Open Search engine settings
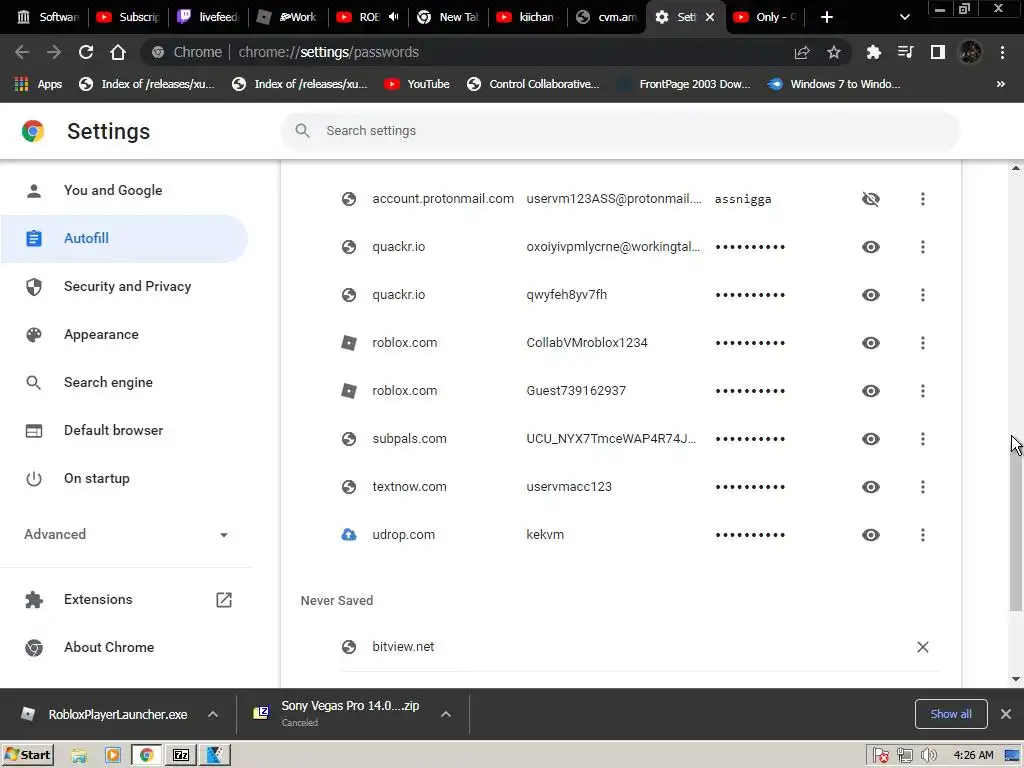Image resolution: width=1024 pixels, height=768 pixels. click(124, 382)
